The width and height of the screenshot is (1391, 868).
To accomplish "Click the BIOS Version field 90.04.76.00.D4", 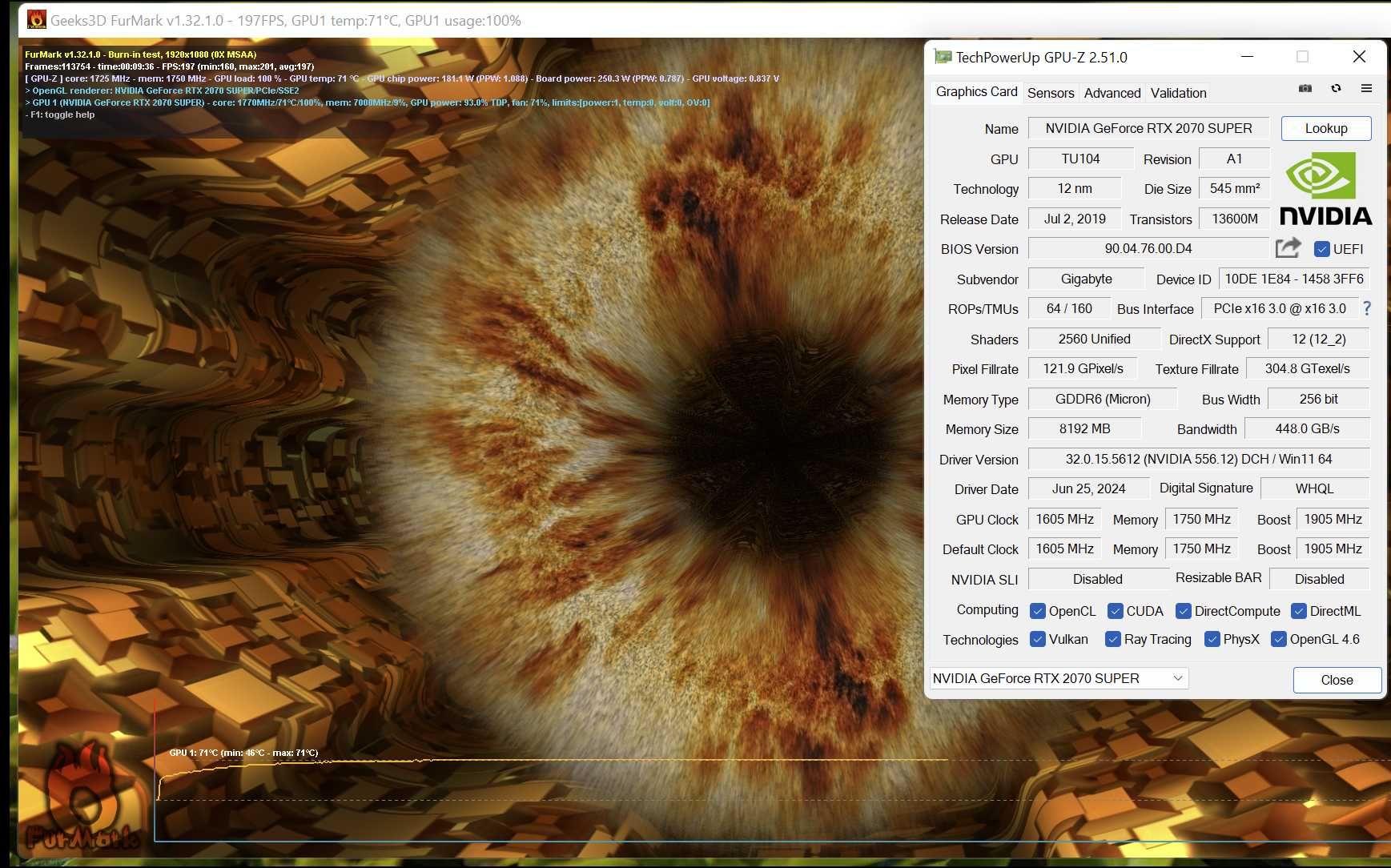I will [x=1148, y=248].
